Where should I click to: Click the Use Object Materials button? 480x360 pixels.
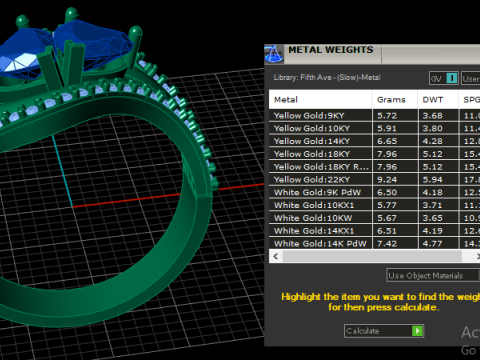[x=433, y=275]
